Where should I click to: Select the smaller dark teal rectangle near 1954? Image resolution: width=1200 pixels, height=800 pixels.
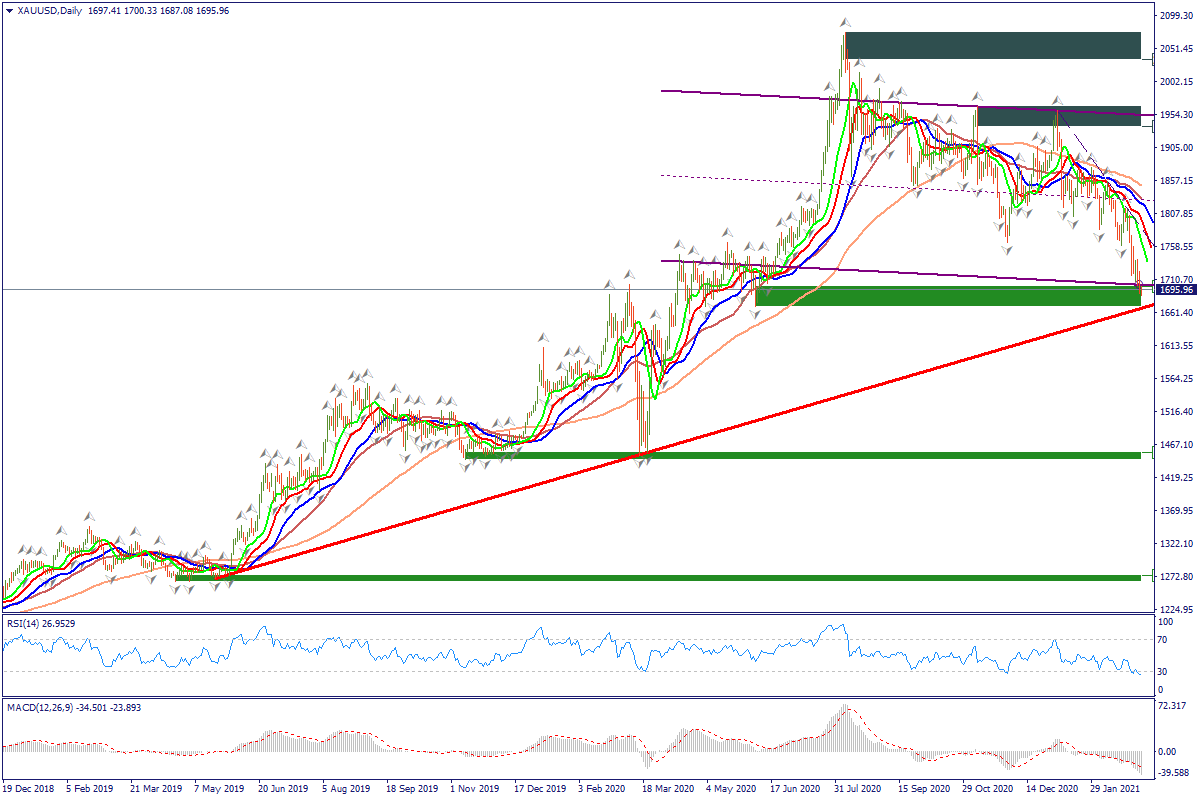[x=1058, y=116]
